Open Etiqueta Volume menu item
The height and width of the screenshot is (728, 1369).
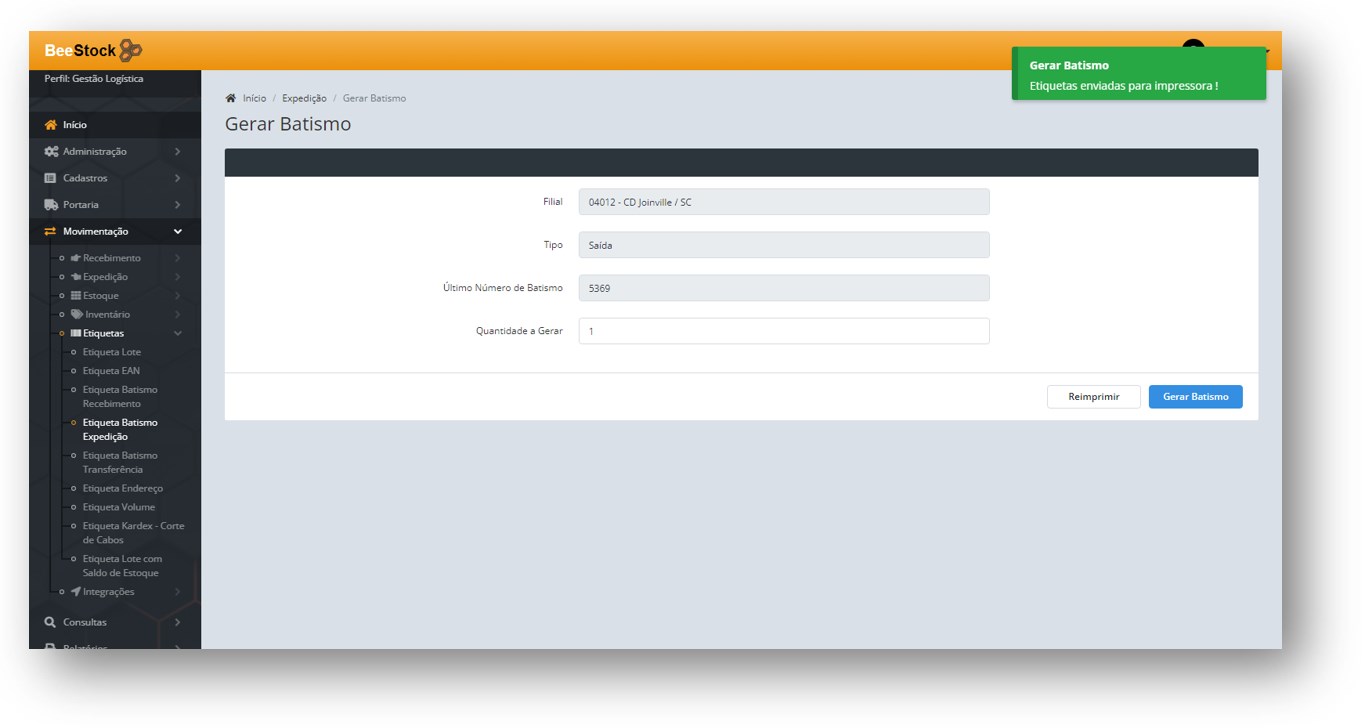(x=118, y=507)
